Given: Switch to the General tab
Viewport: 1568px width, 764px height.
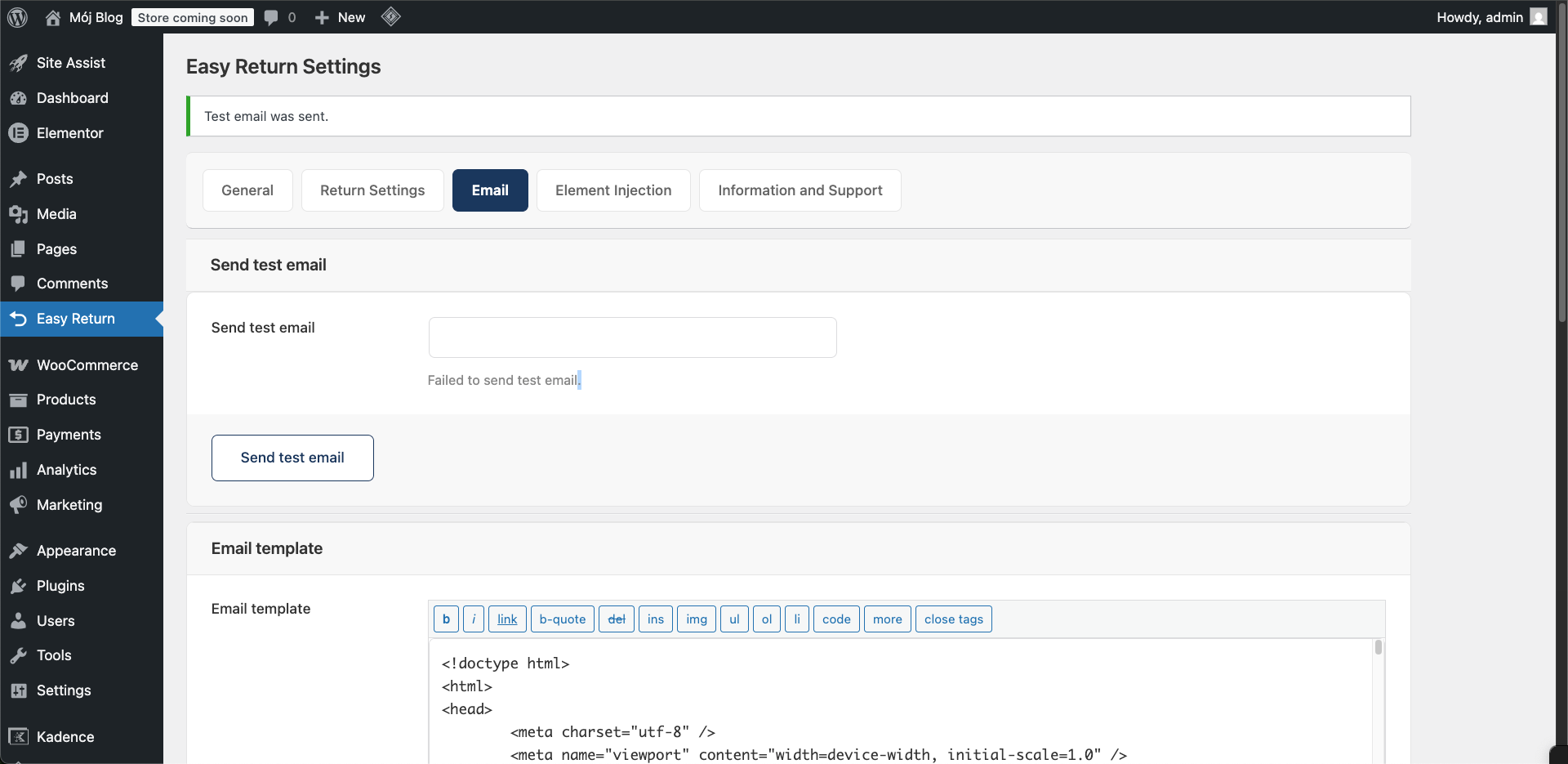Looking at the screenshot, I should coord(247,190).
